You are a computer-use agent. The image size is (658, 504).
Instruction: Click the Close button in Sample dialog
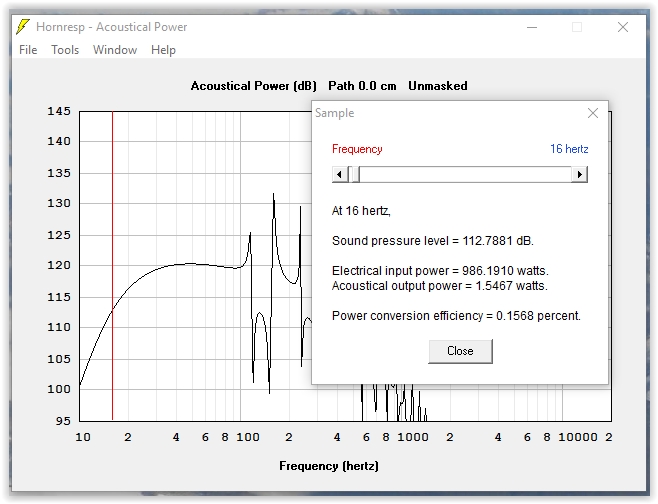(x=460, y=351)
